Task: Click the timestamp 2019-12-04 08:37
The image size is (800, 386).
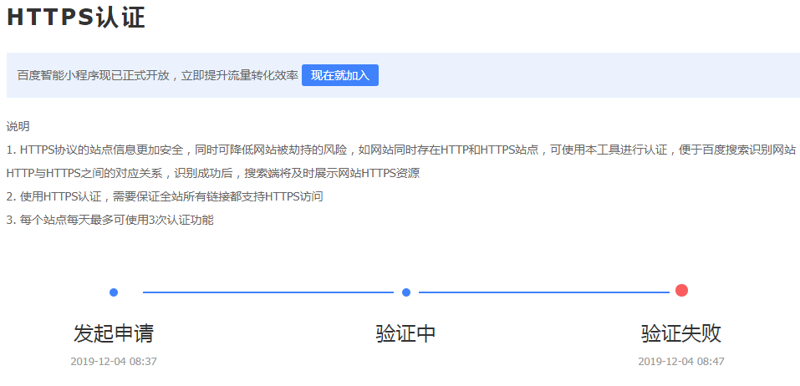Action: pyautogui.click(x=114, y=362)
